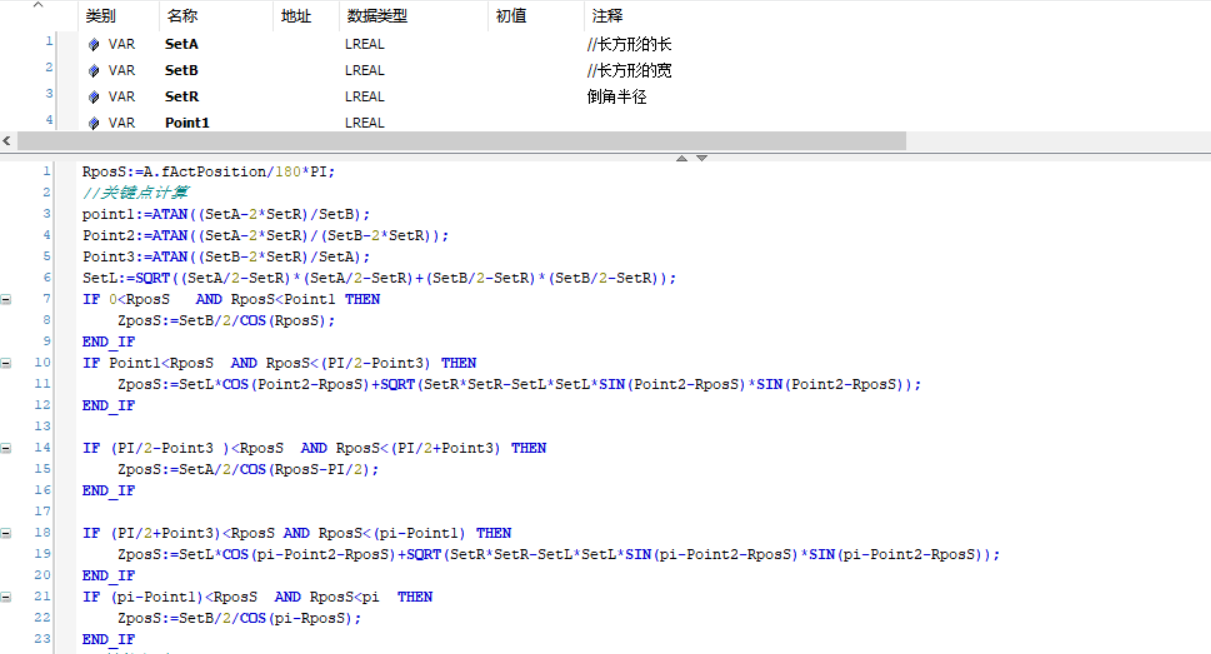Image resolution: width=1211 pixels, height=654 pixels.
Task: Click the LREAL data type of SetA
Action: (365, 44)
